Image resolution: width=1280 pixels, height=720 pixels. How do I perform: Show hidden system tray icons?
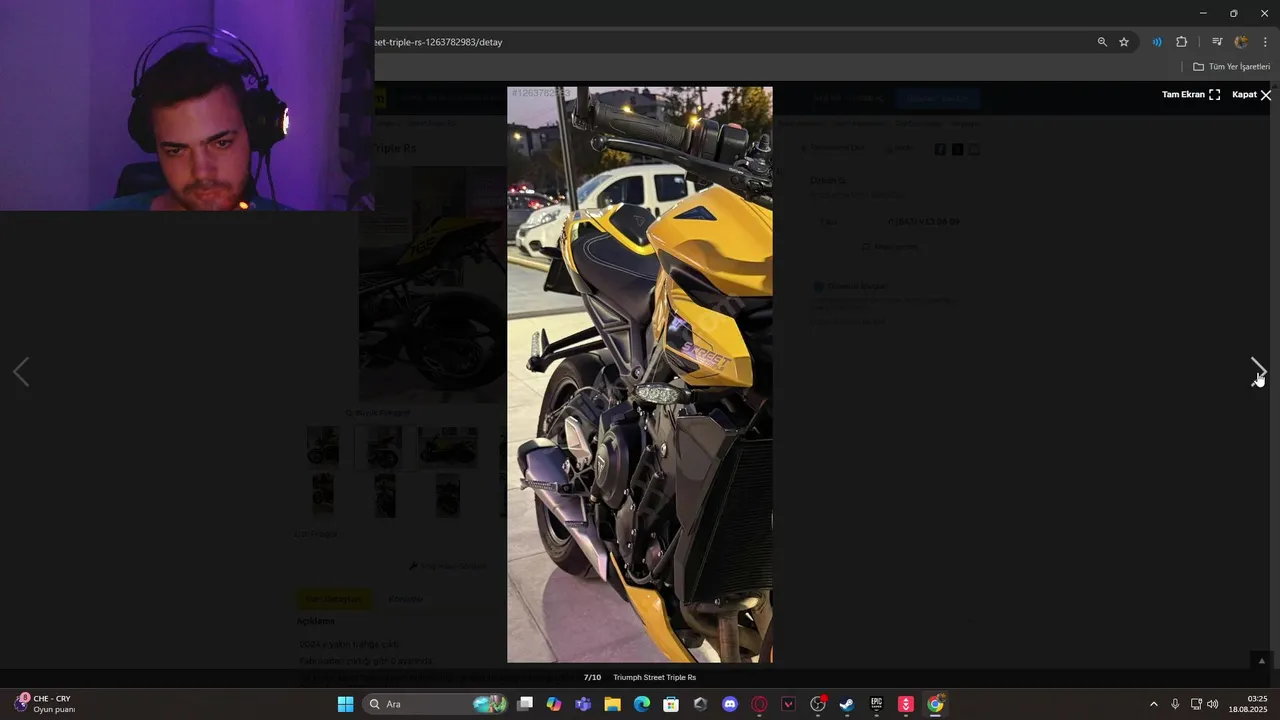pyautogui.click(x=1153, y=704)
